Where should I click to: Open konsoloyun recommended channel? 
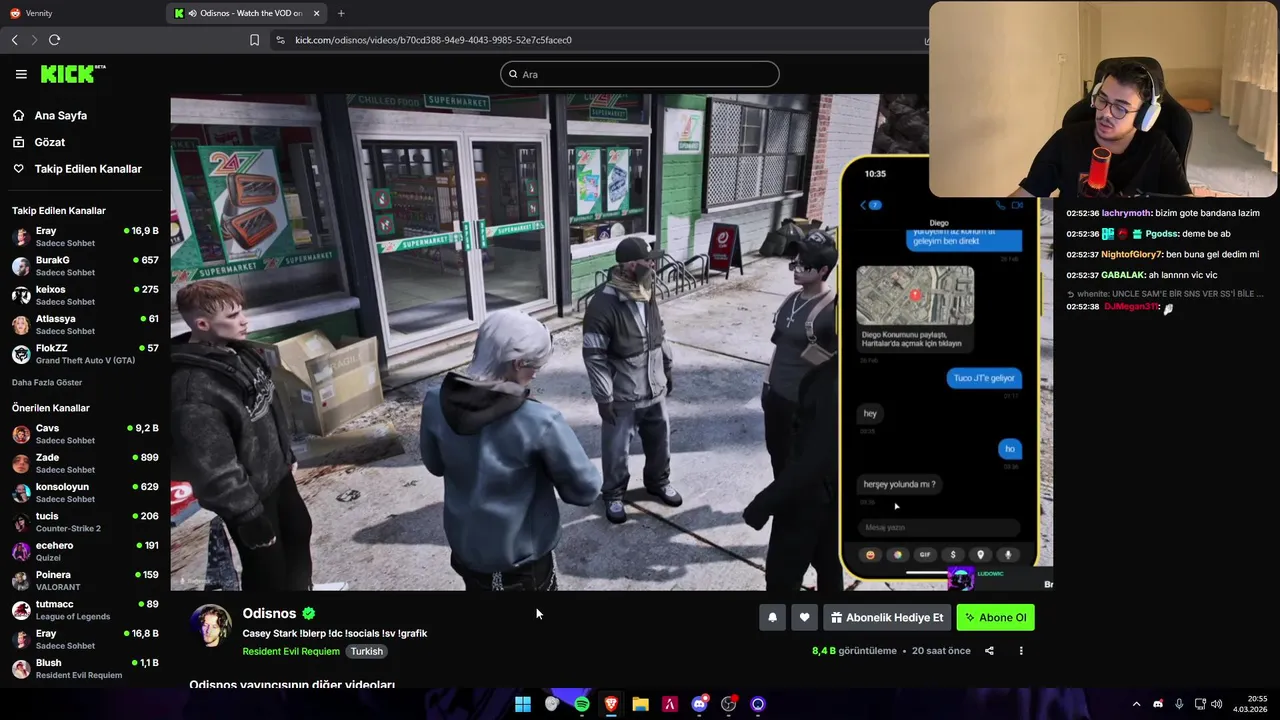[x=85, y=492]
